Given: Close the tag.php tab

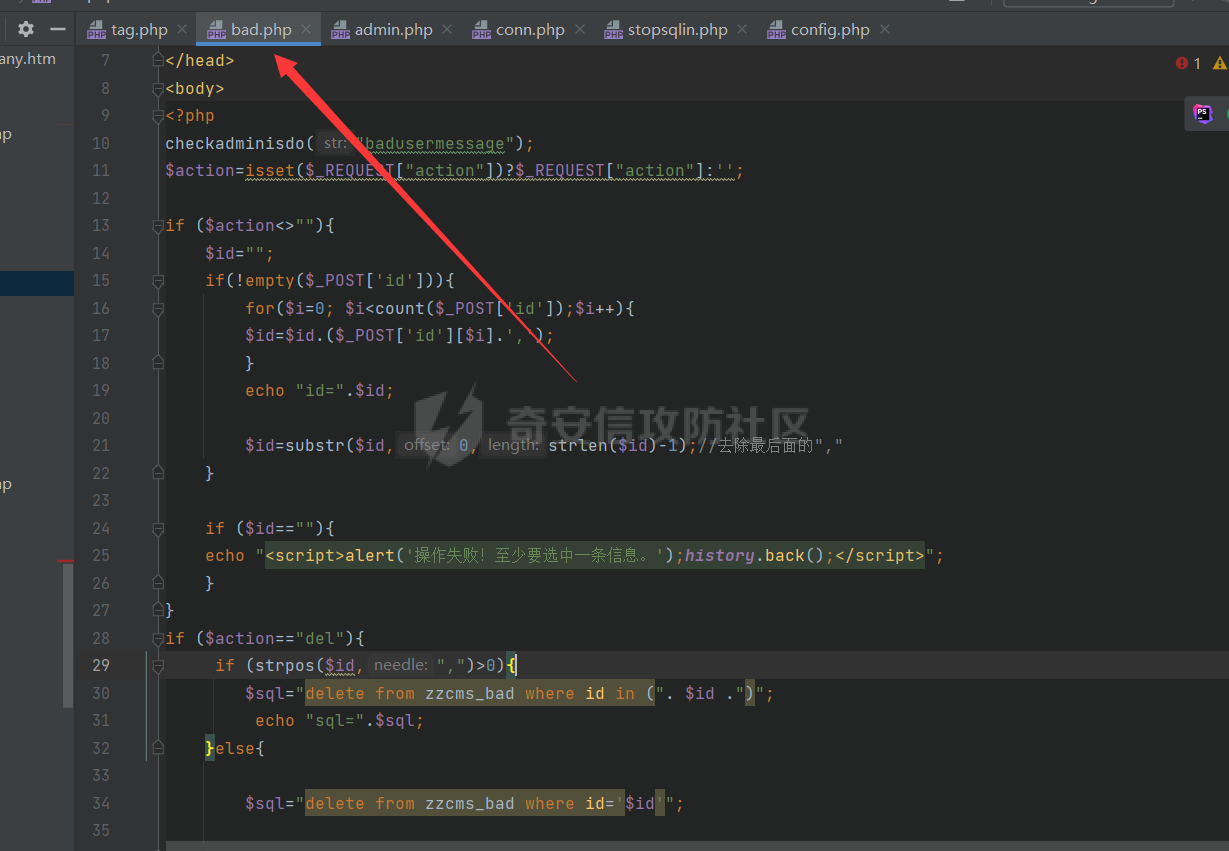Looking at the screenshot, I should pos(182,30).
